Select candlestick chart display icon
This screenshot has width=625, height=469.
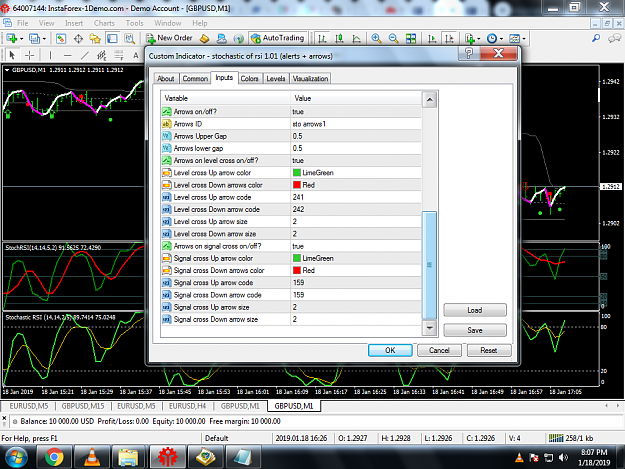click(x=339, y=39)
